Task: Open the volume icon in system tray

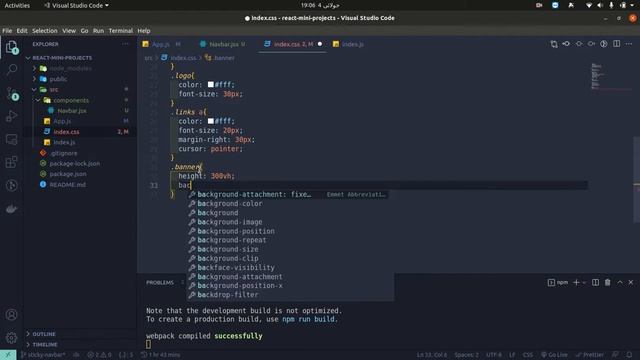Action: [600, 5]
